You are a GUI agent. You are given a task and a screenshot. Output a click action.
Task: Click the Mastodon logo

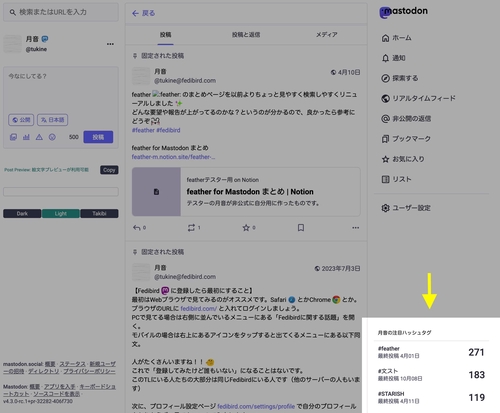pyautogui.click(x=404, y=12)
